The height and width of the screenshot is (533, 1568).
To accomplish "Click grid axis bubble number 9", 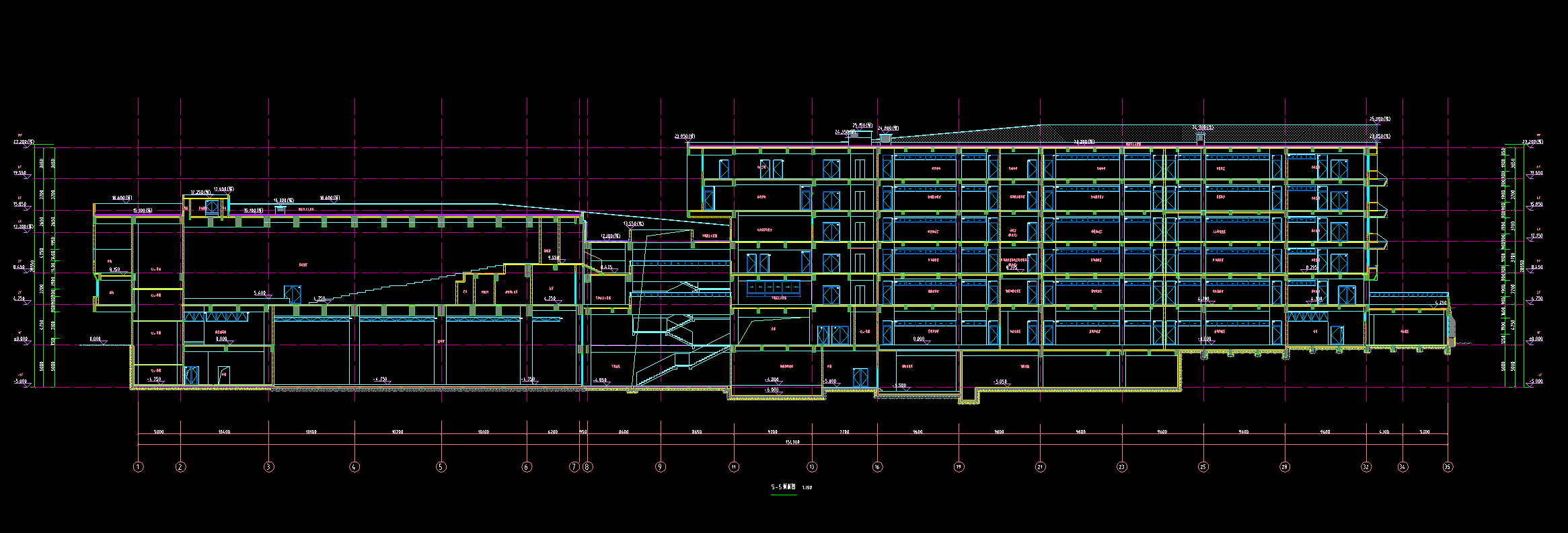I will [x=661, y=467].
